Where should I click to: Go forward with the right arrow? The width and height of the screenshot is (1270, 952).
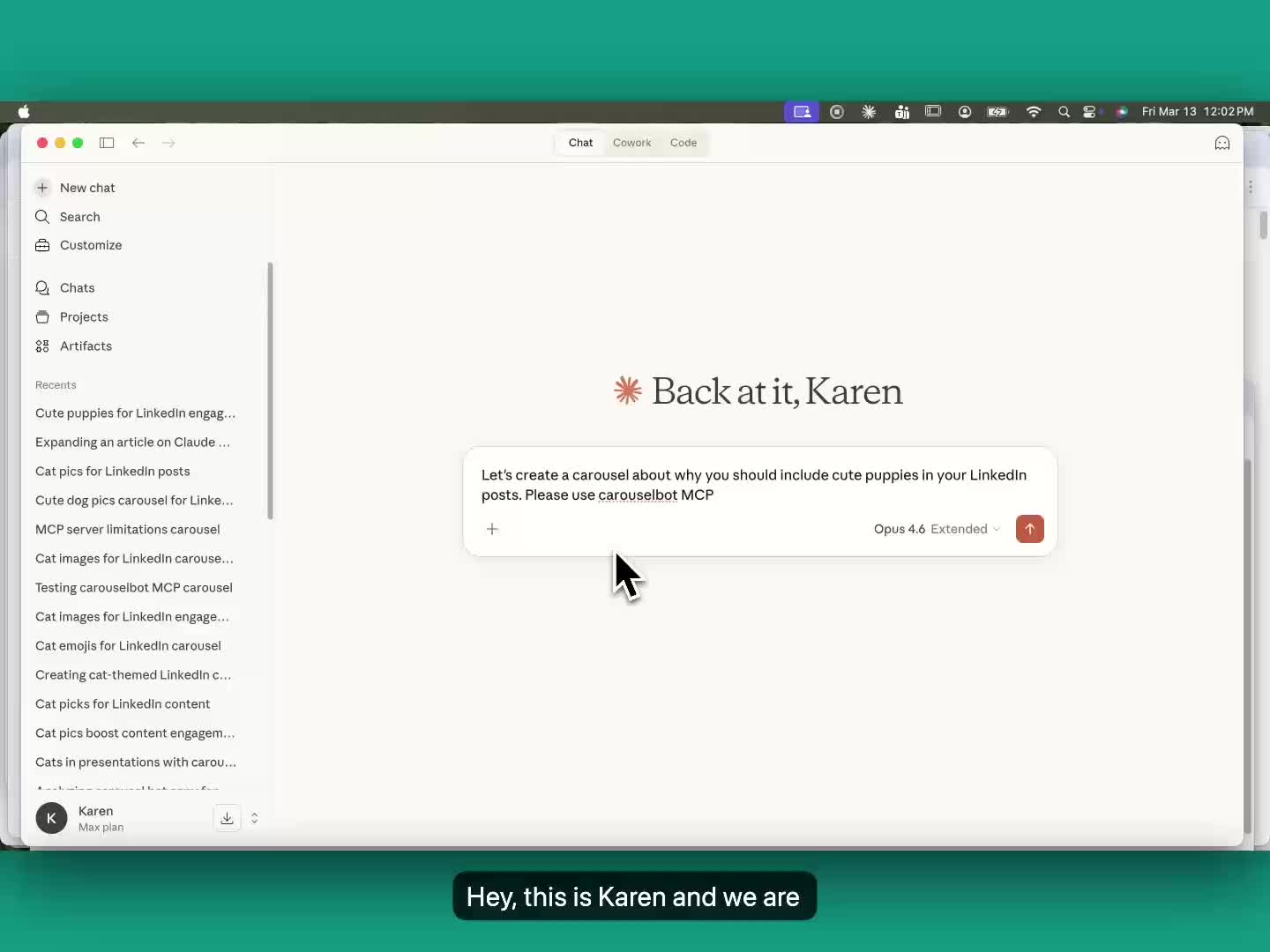pos(168,143)
